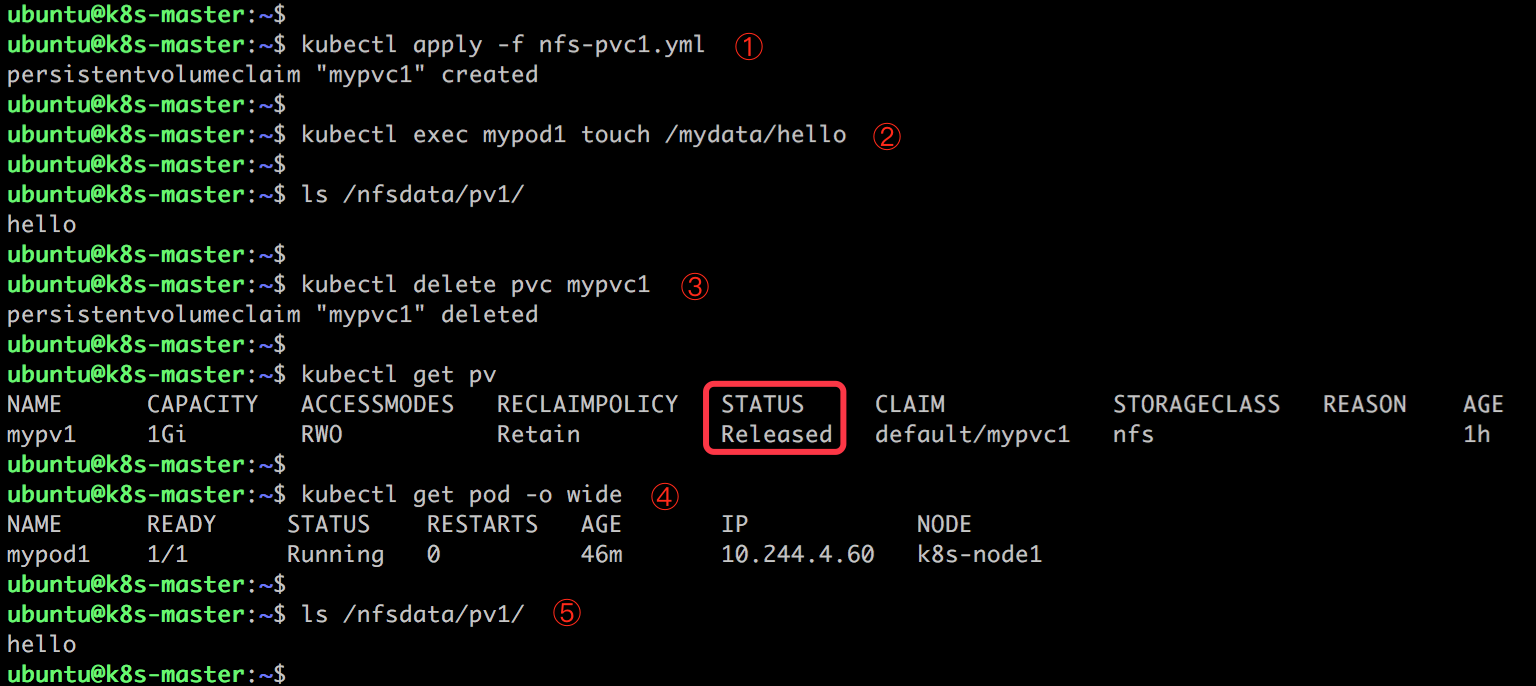1536x686 pixels.
Task: Click the red circled number 1 marker
Action: [749, 46]
